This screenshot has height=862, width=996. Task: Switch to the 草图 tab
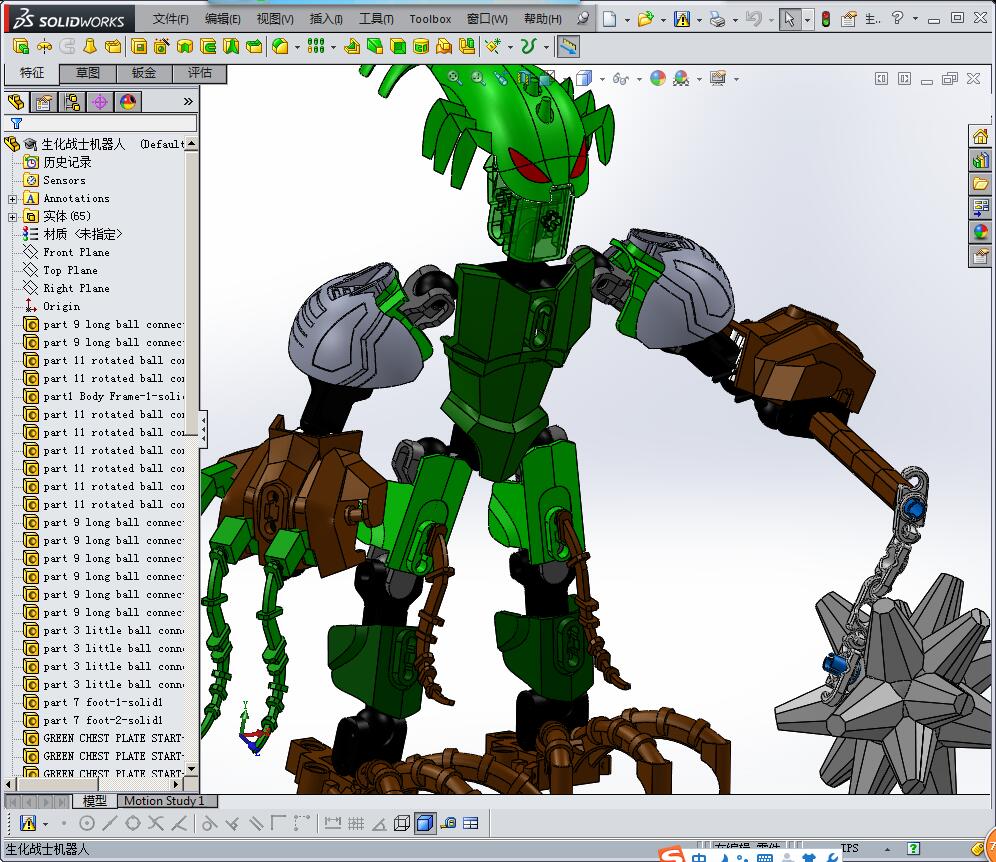[x=88, y=73]
